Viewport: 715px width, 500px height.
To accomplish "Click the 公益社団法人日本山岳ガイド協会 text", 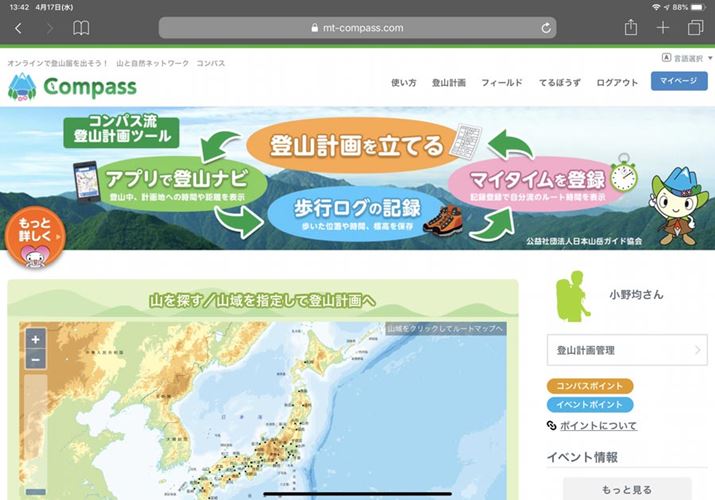I will tap(584, 241).
